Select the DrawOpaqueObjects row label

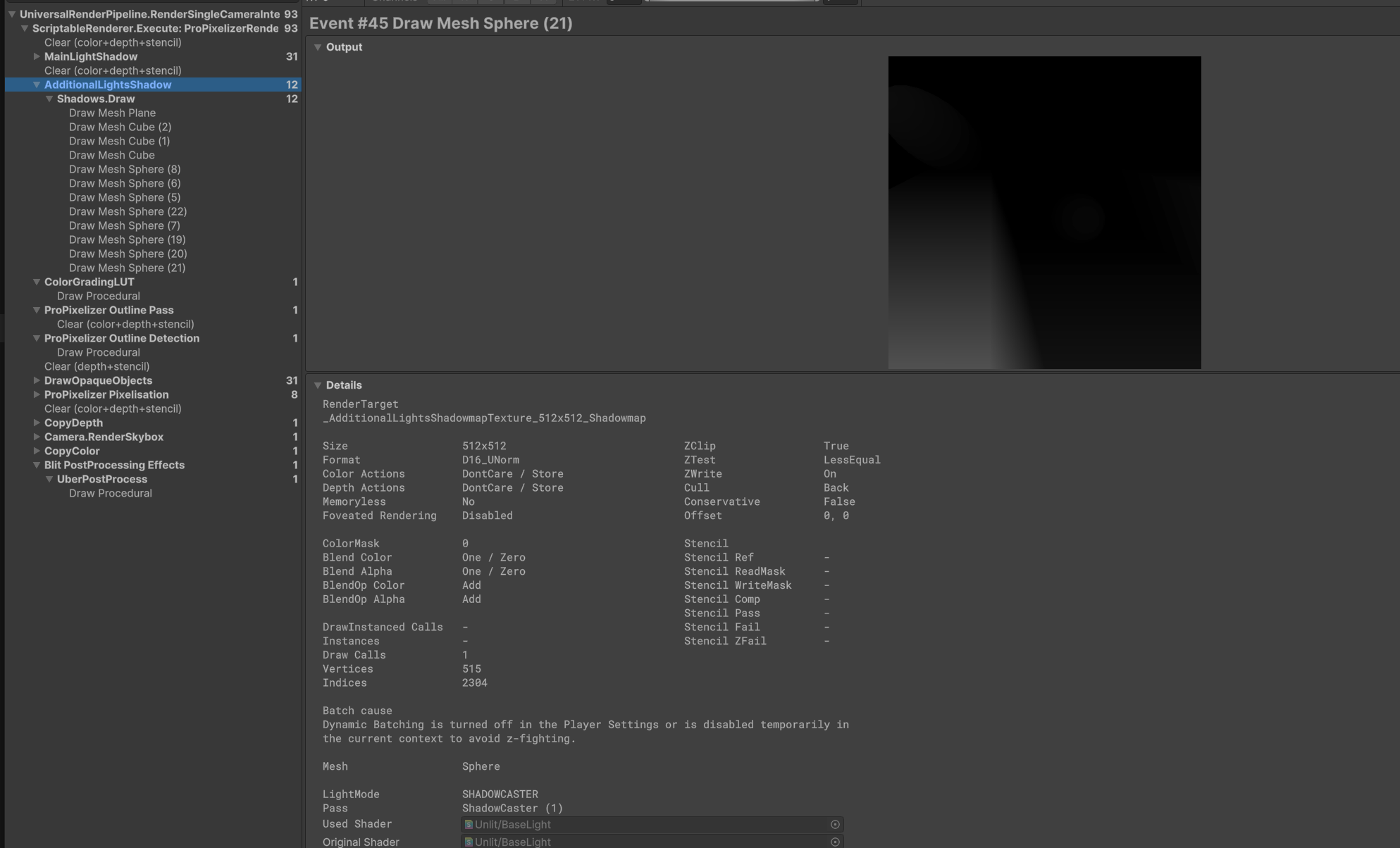coord(98,380)
